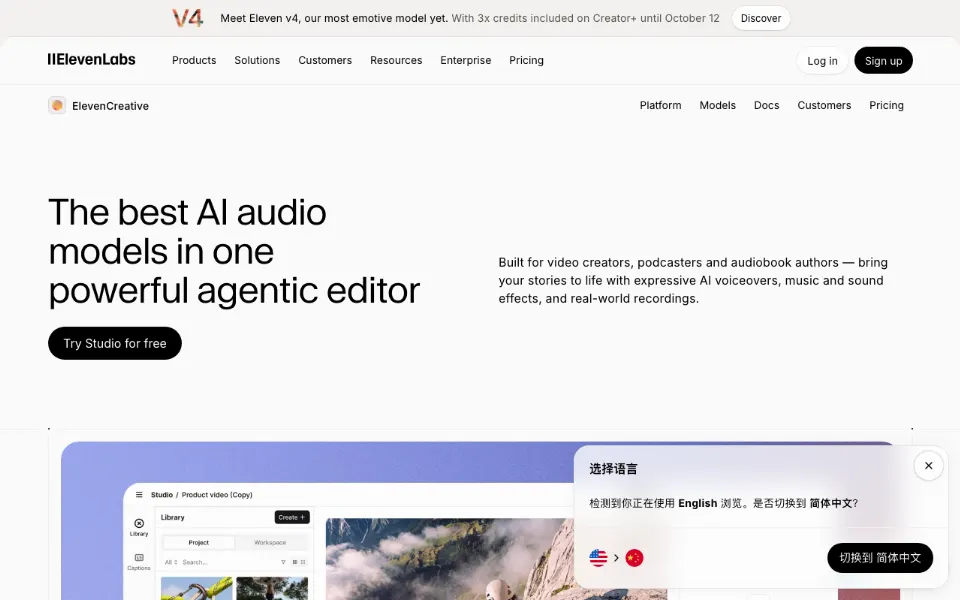The image size is (960, 600).
Task: Click the Create + button in Library
Action: (292, 517)
